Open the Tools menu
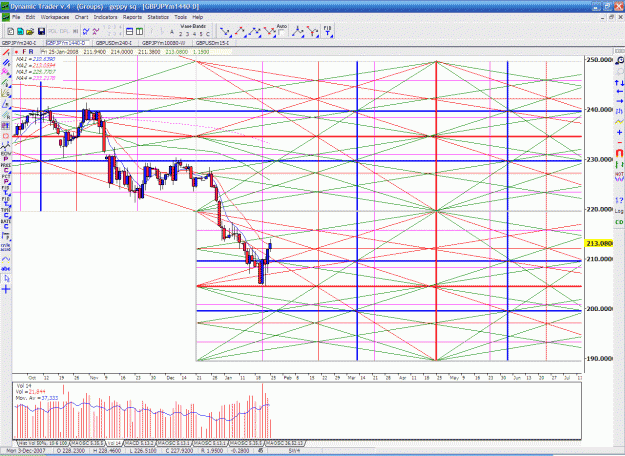625x456 pixels. (180, 17)
